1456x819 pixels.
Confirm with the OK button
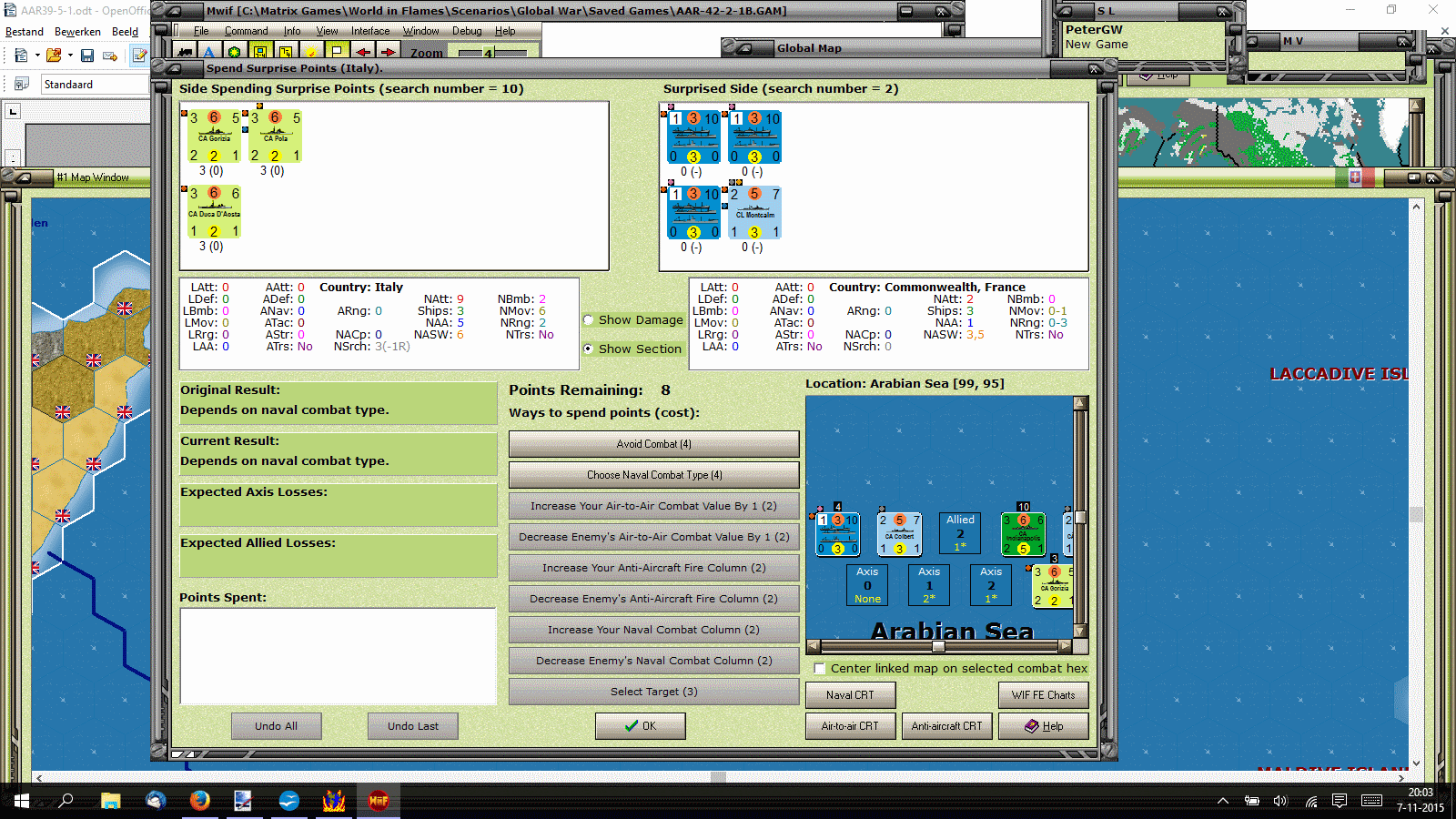(x=641, y=726)
